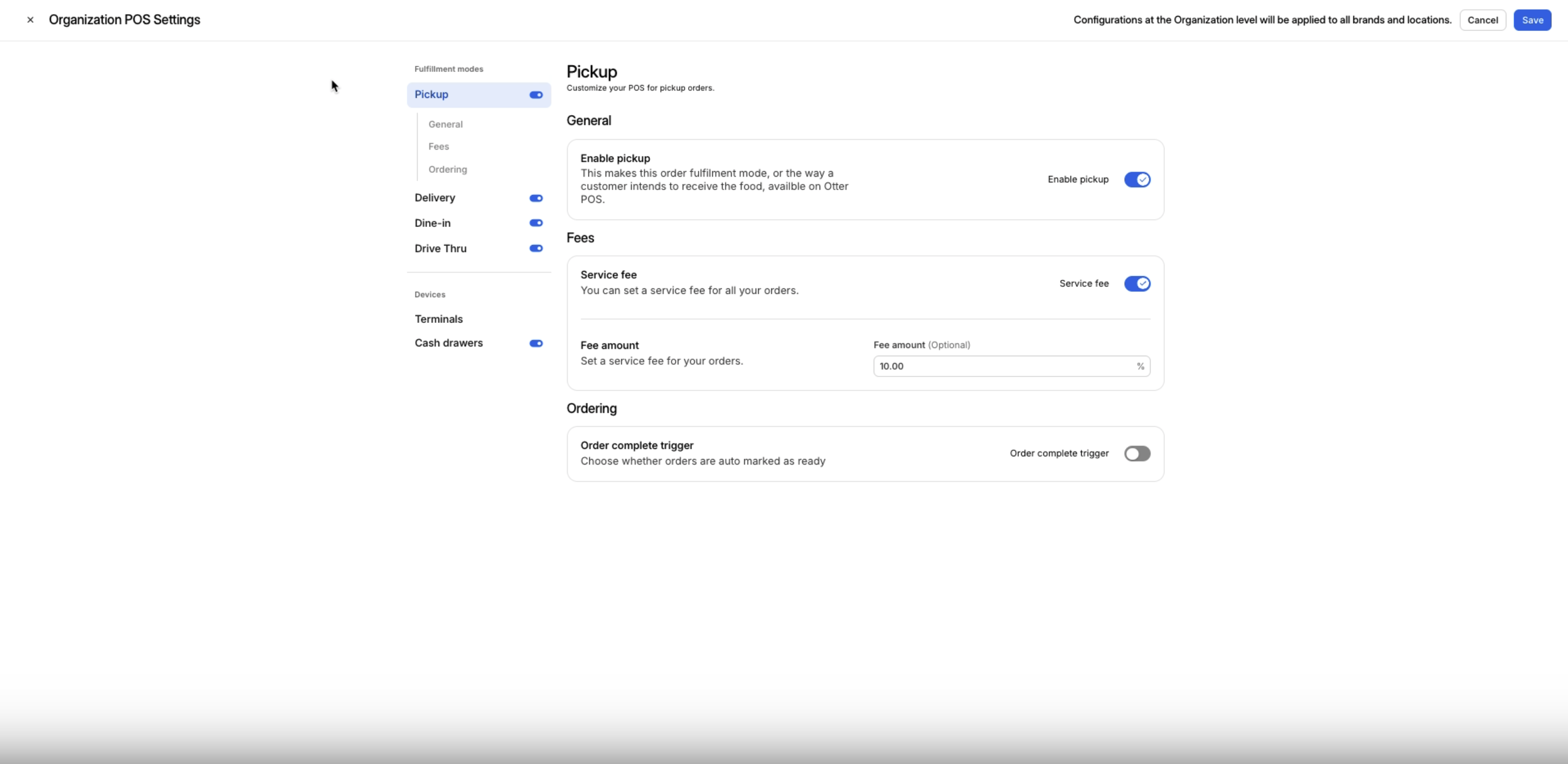Toggle the Drive Thru sidebar switch

(536, 249)
